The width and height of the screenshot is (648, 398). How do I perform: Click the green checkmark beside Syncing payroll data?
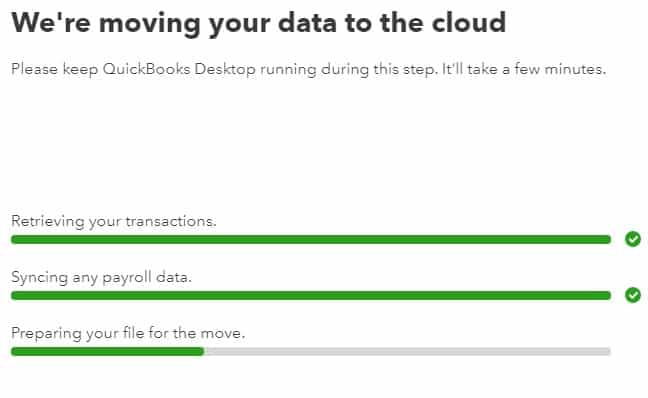coord(633,295)
